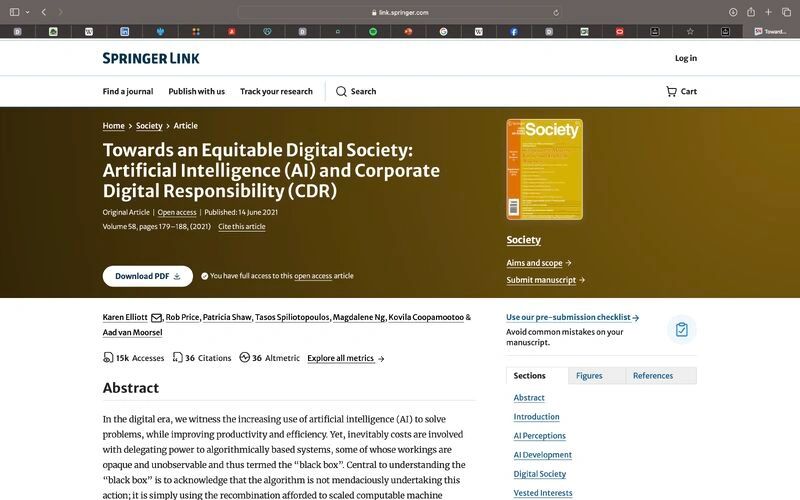Open Safari downloads icon
Image resolution: width=800 pixels, height=500 pixels.
(733, 12)
